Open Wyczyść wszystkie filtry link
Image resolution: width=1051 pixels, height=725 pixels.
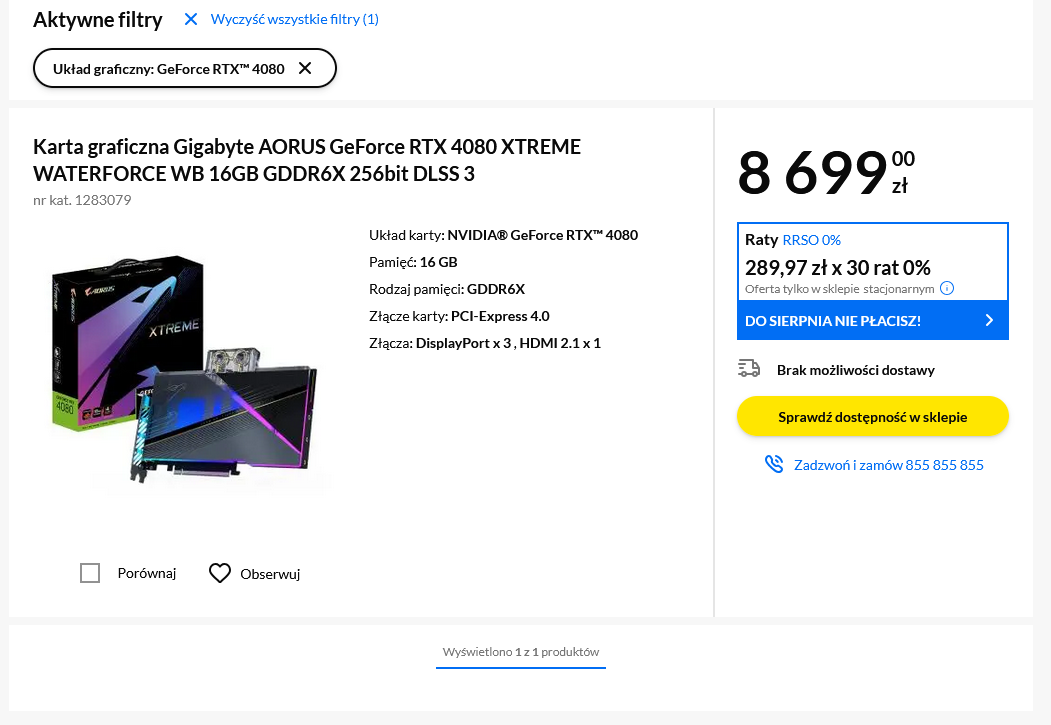294,19
